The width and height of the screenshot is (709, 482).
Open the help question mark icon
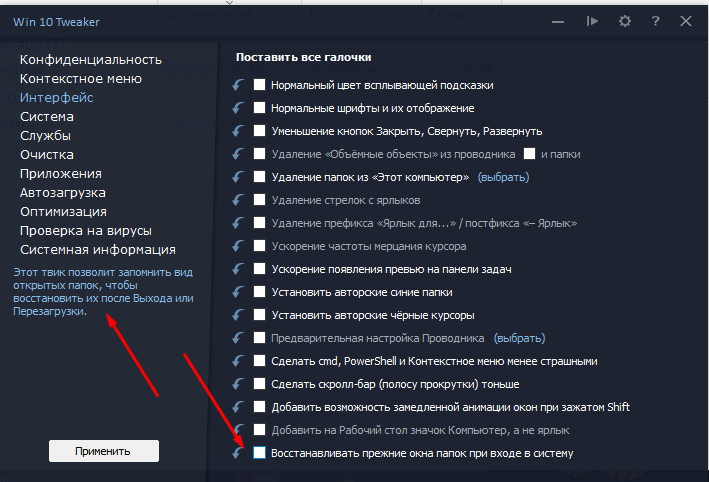point(655,21)
